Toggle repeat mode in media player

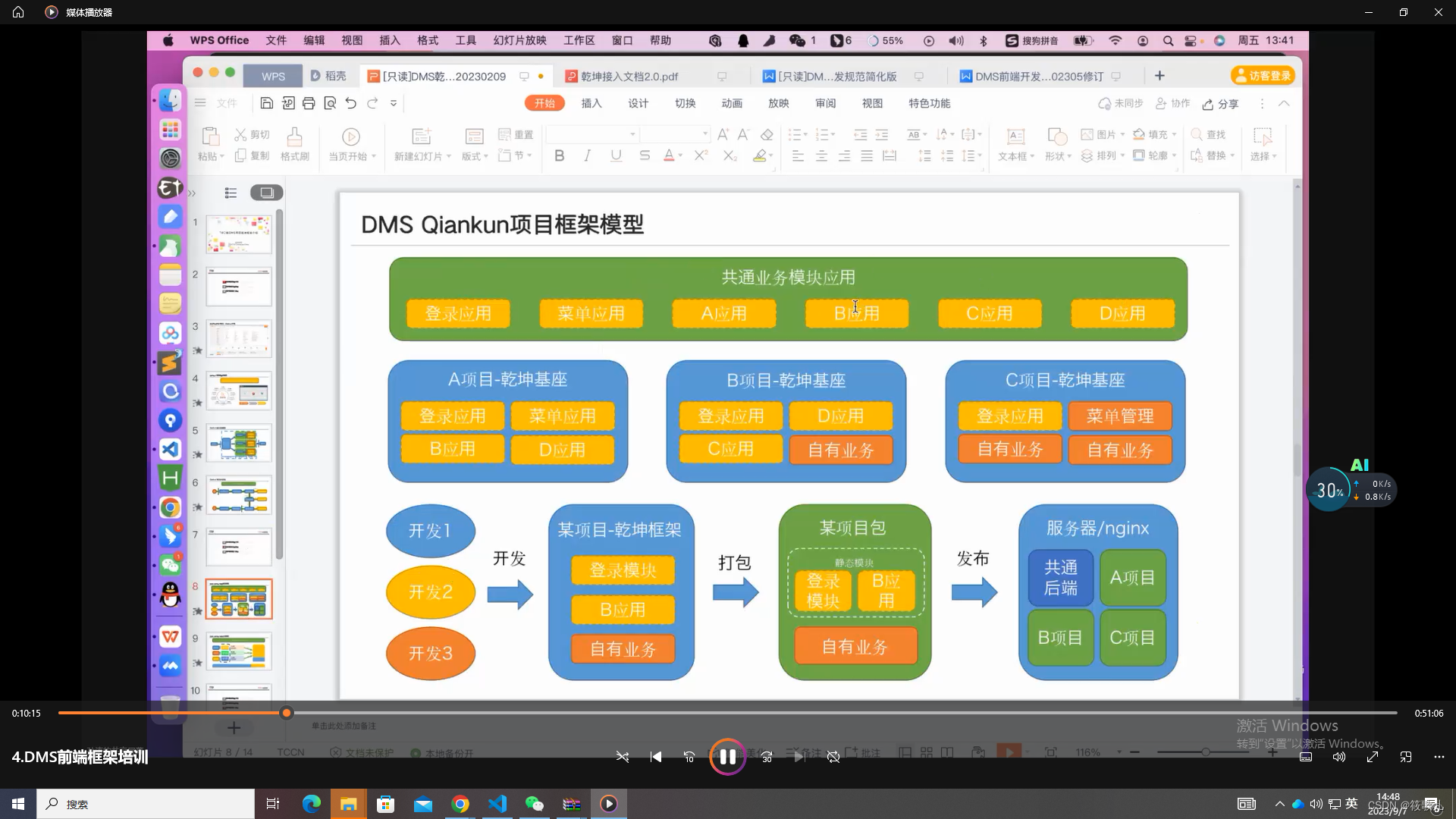pyautogui.click(x=833, y=757)
